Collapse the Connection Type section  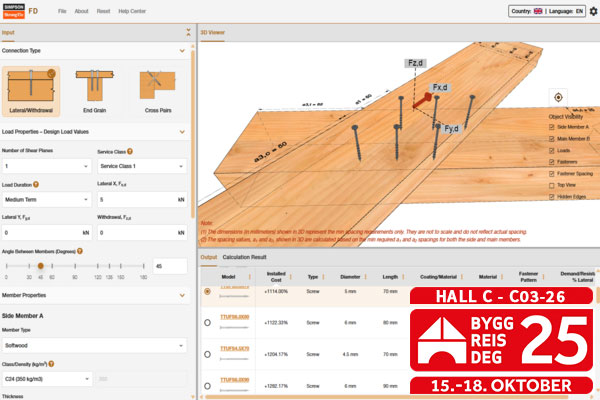pos(182,50)
